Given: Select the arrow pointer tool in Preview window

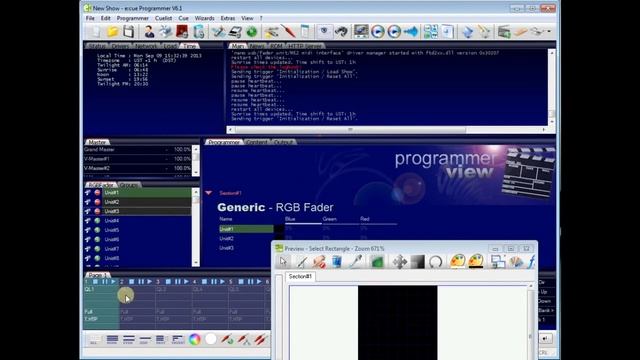Looking at the screenshot, I should 283,262.
